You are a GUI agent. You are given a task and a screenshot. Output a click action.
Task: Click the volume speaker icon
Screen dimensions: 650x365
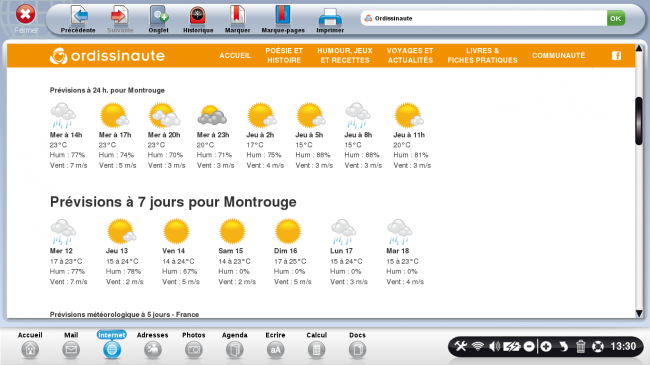(494, 346)
